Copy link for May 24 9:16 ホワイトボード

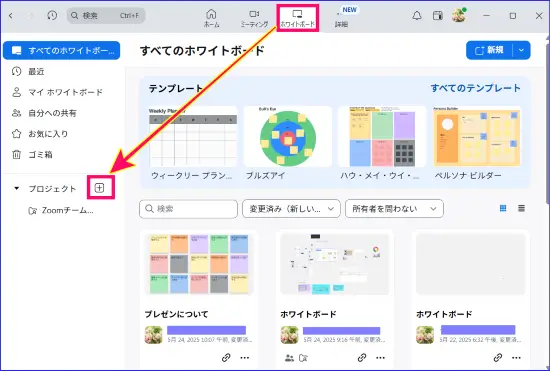362,358
